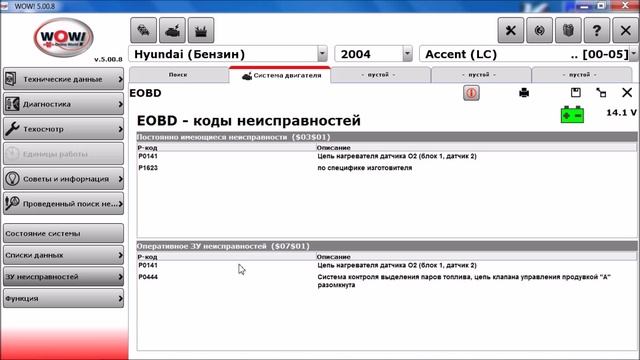Open the 2004 year dropdown
This screenshot has width=640, height=360.
pos(407,54)
